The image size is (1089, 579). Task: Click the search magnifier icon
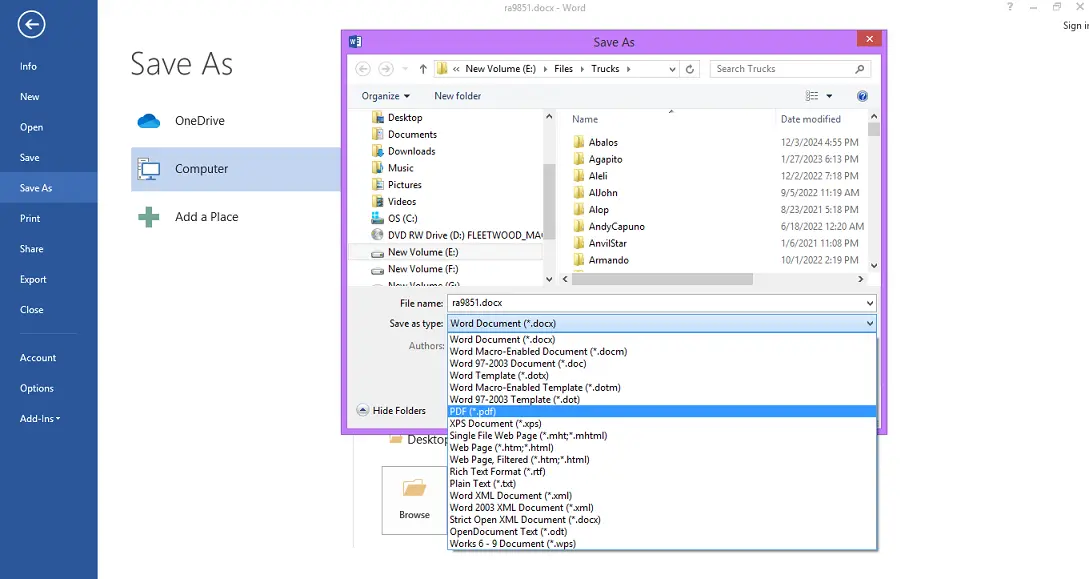click(860, 69)
